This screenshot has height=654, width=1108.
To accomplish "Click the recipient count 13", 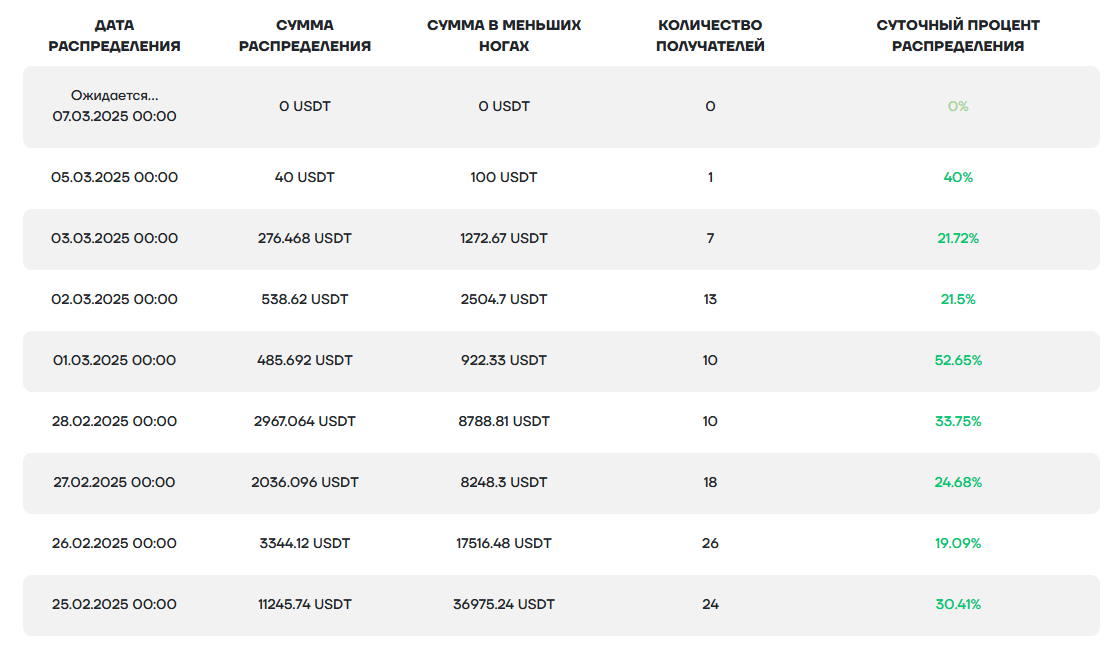I will pyautogui.click(x=710, y=299).
